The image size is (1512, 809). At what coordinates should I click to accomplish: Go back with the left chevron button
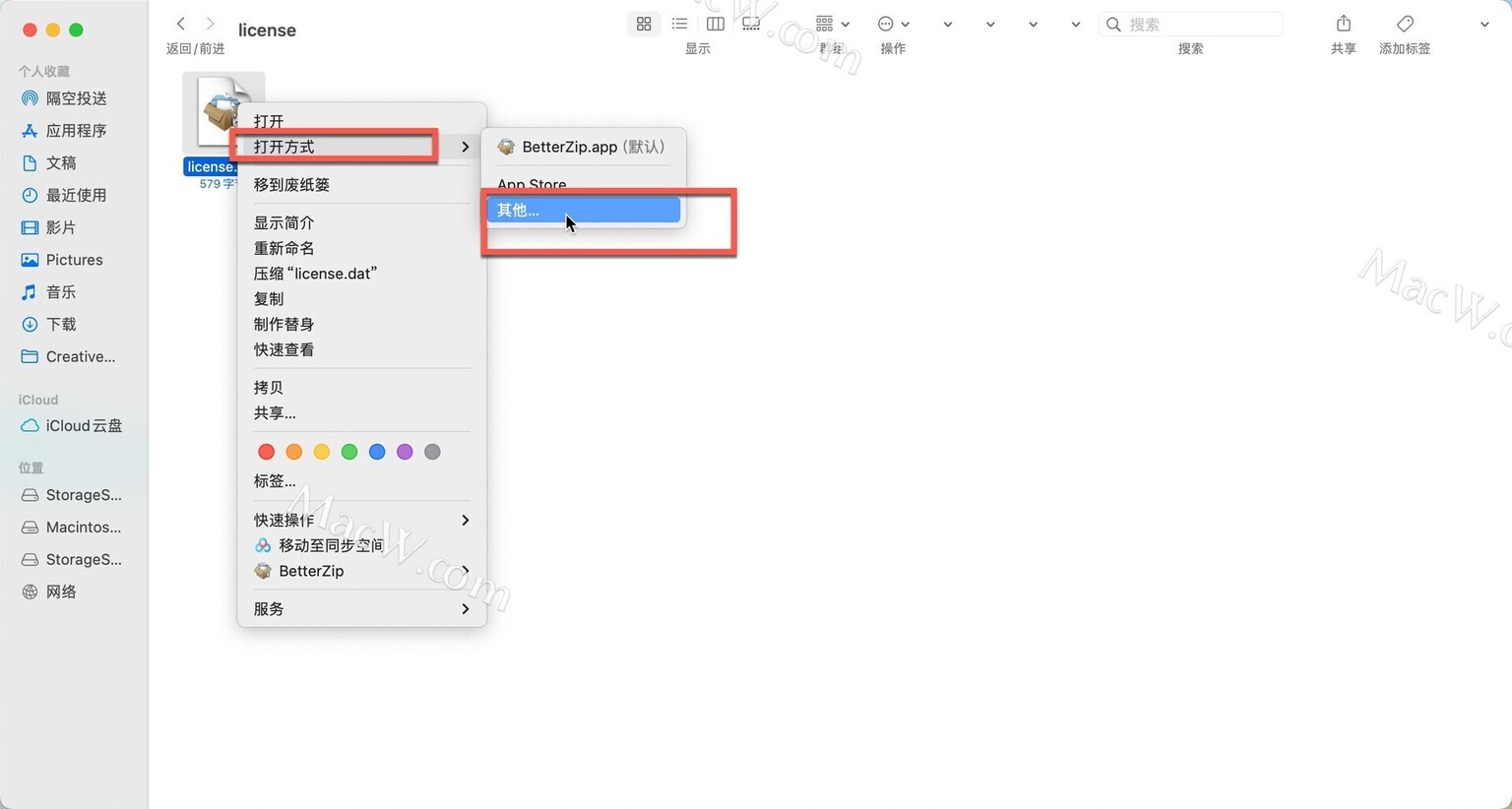coord(180,24)
